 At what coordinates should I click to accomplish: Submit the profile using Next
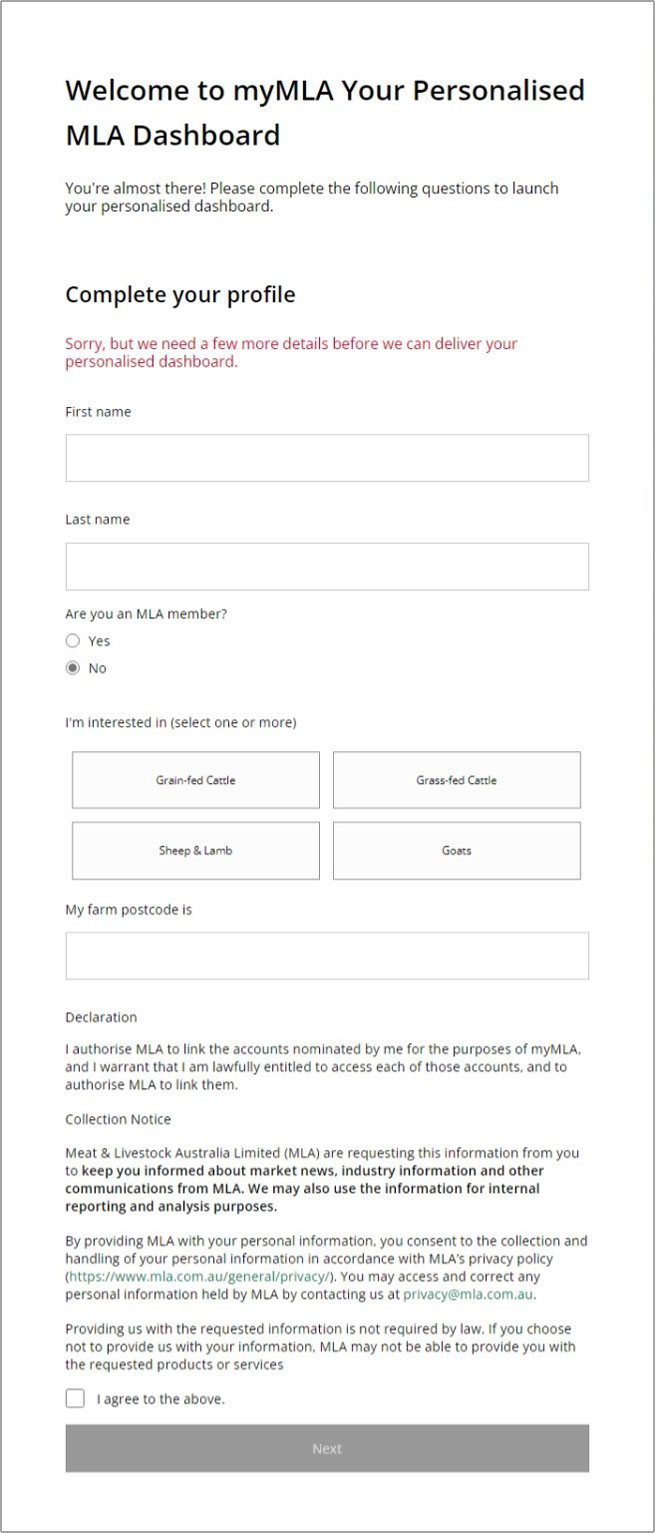tap(327, 1448)
